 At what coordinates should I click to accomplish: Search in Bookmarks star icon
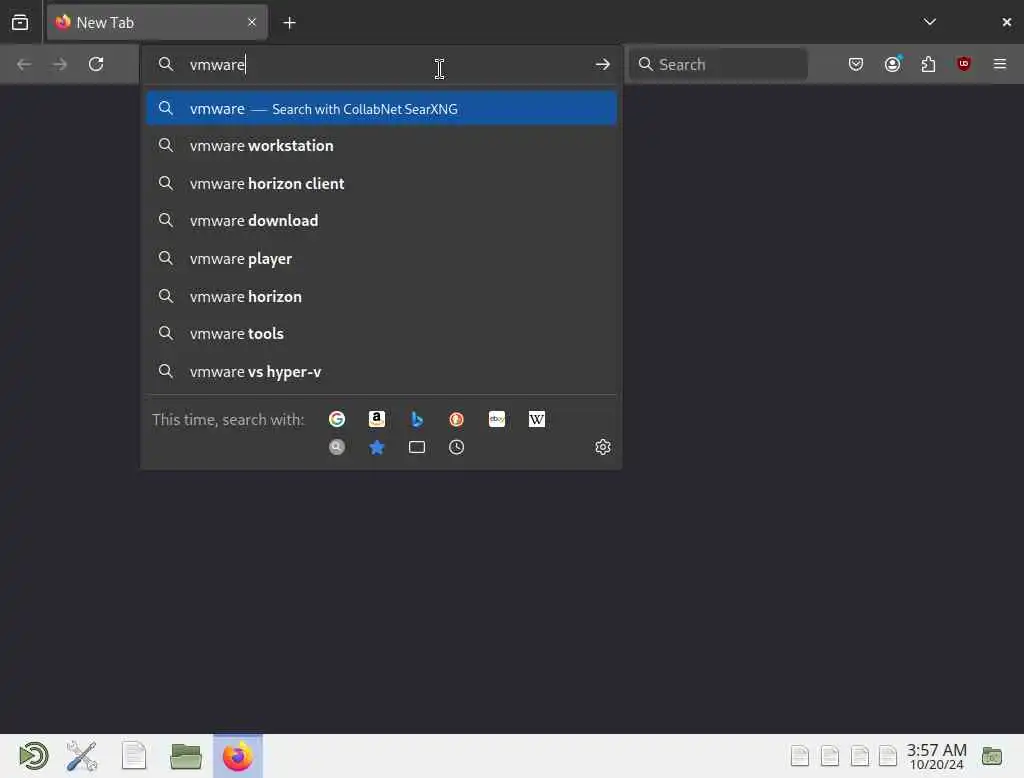pos(377,447)
